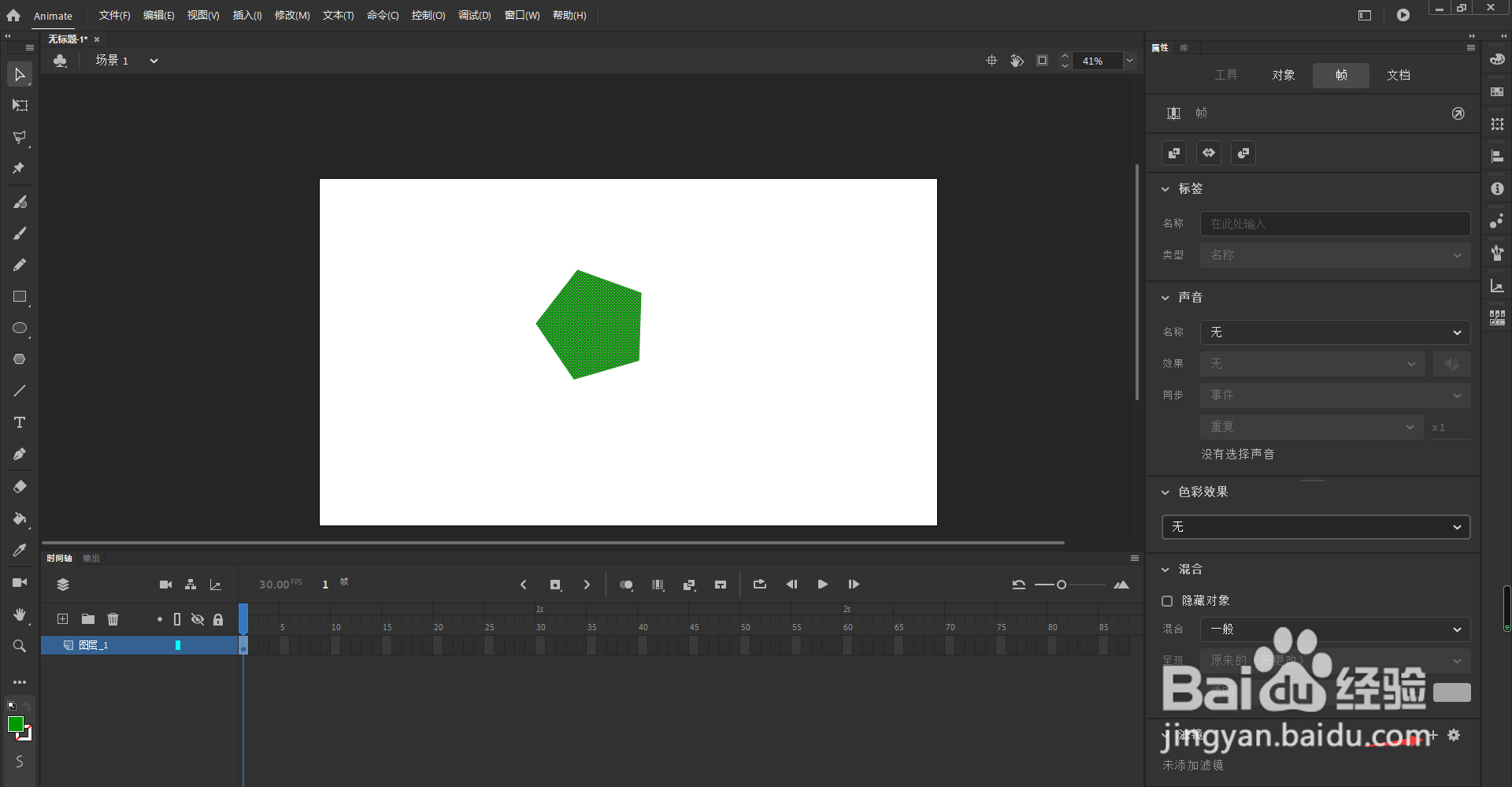Open the green fill color swatch

(16, 725)
